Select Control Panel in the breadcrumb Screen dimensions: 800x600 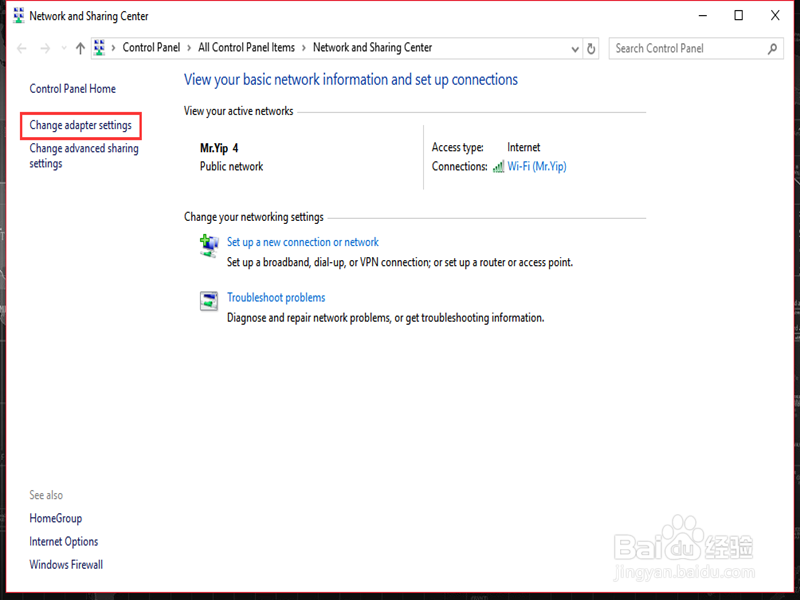[151, 47]
